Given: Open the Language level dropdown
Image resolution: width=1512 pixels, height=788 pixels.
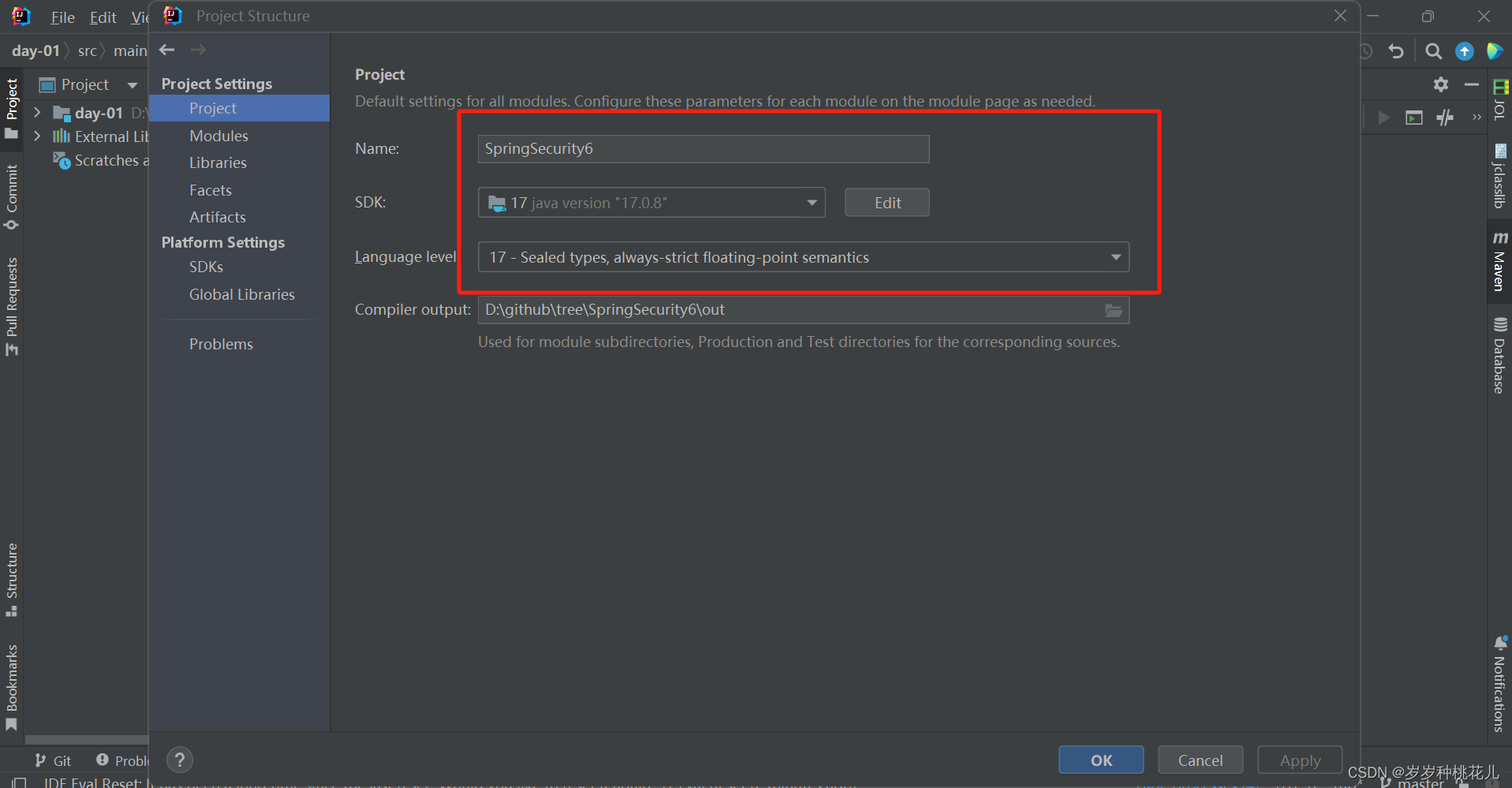Looking at the screenshot, I should coord(1115,256).
